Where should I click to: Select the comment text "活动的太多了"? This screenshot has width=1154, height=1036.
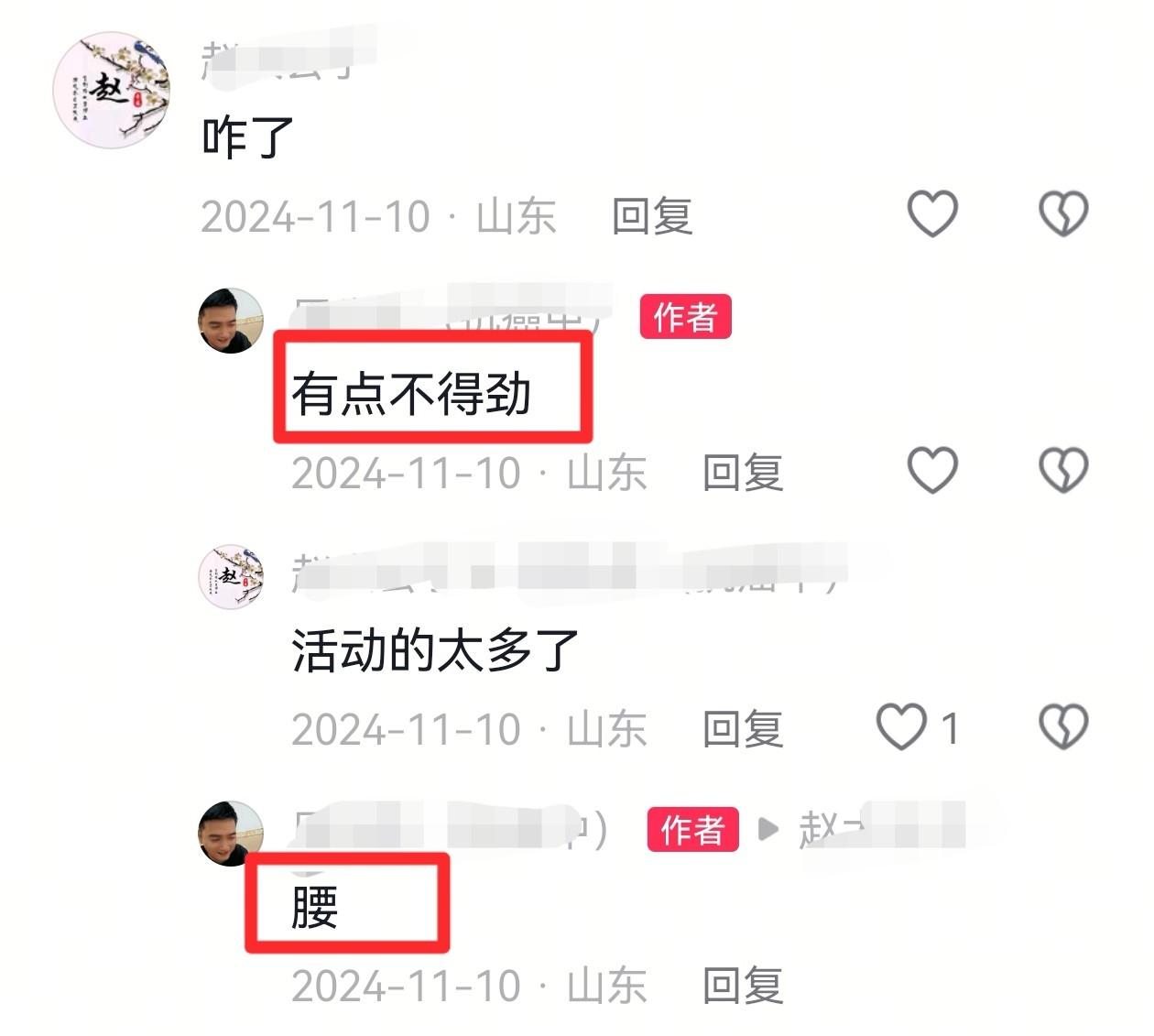(435, 650)
